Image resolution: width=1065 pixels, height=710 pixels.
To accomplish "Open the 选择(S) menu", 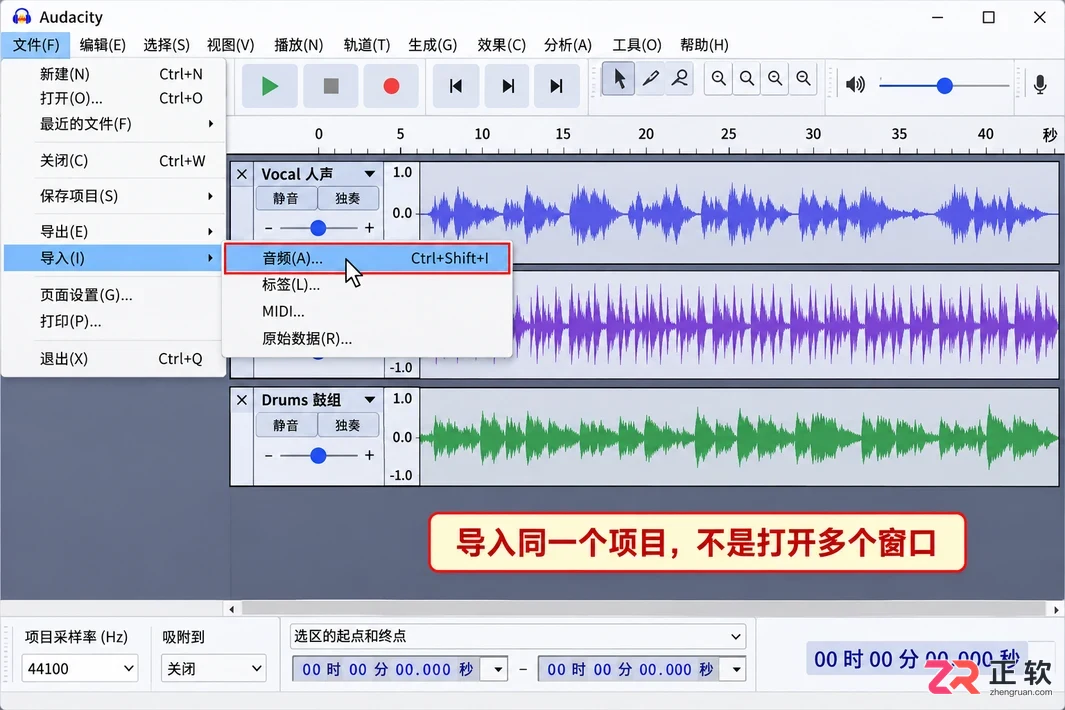I will 166,45.
